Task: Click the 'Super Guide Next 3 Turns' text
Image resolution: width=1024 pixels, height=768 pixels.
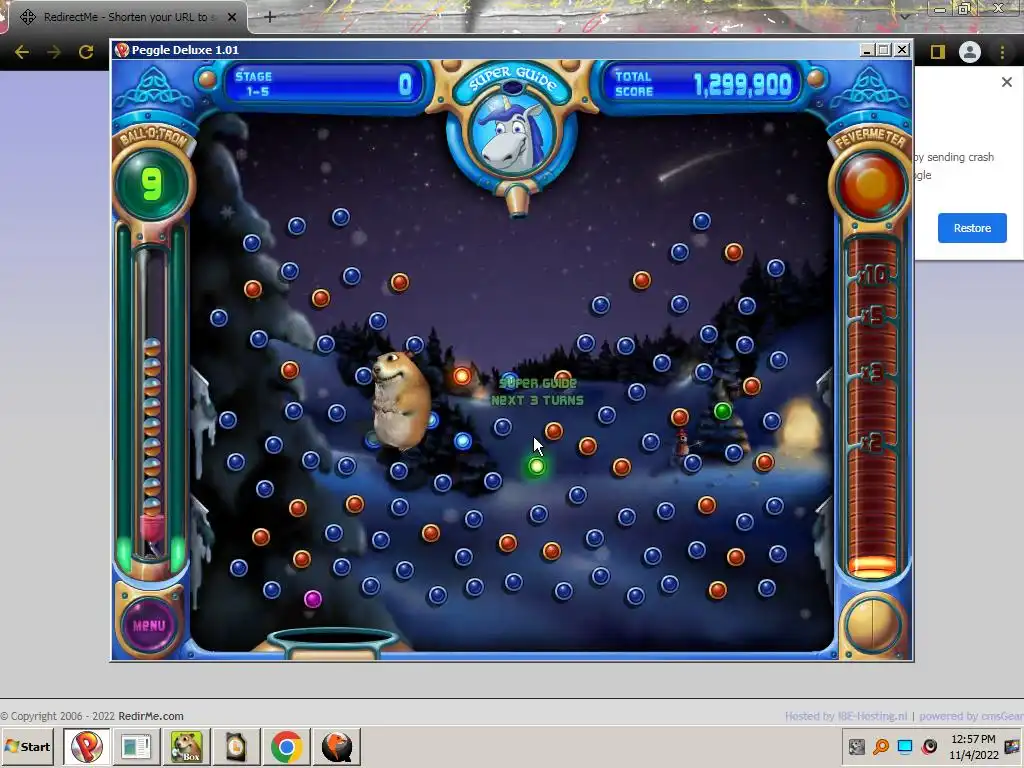Action: [x=537, y=392]
